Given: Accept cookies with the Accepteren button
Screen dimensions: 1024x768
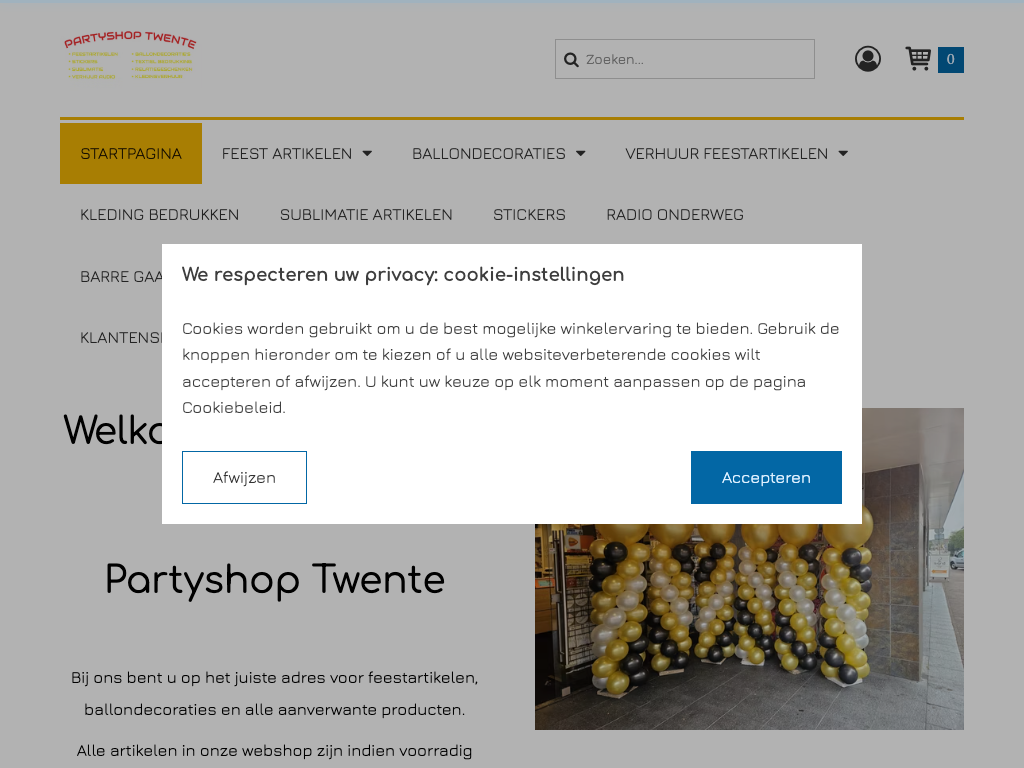Looking at the screenshot, I should click(x=766, y=477).
